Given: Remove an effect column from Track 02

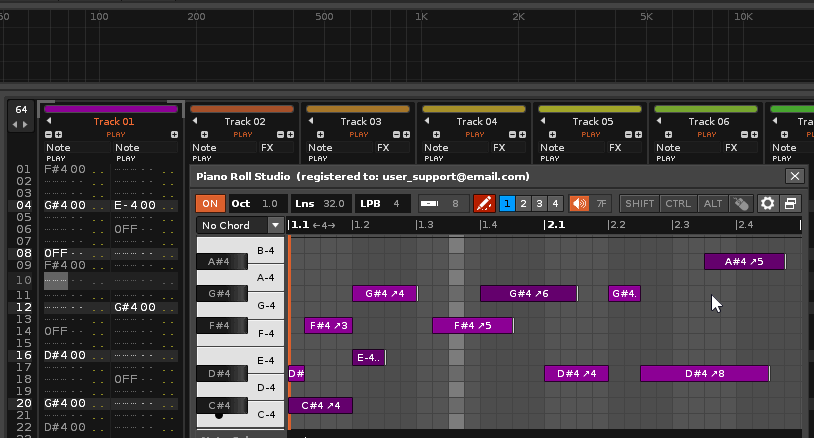Looking at the screenshot, I should pyautogui.click(x=280, y=134).
